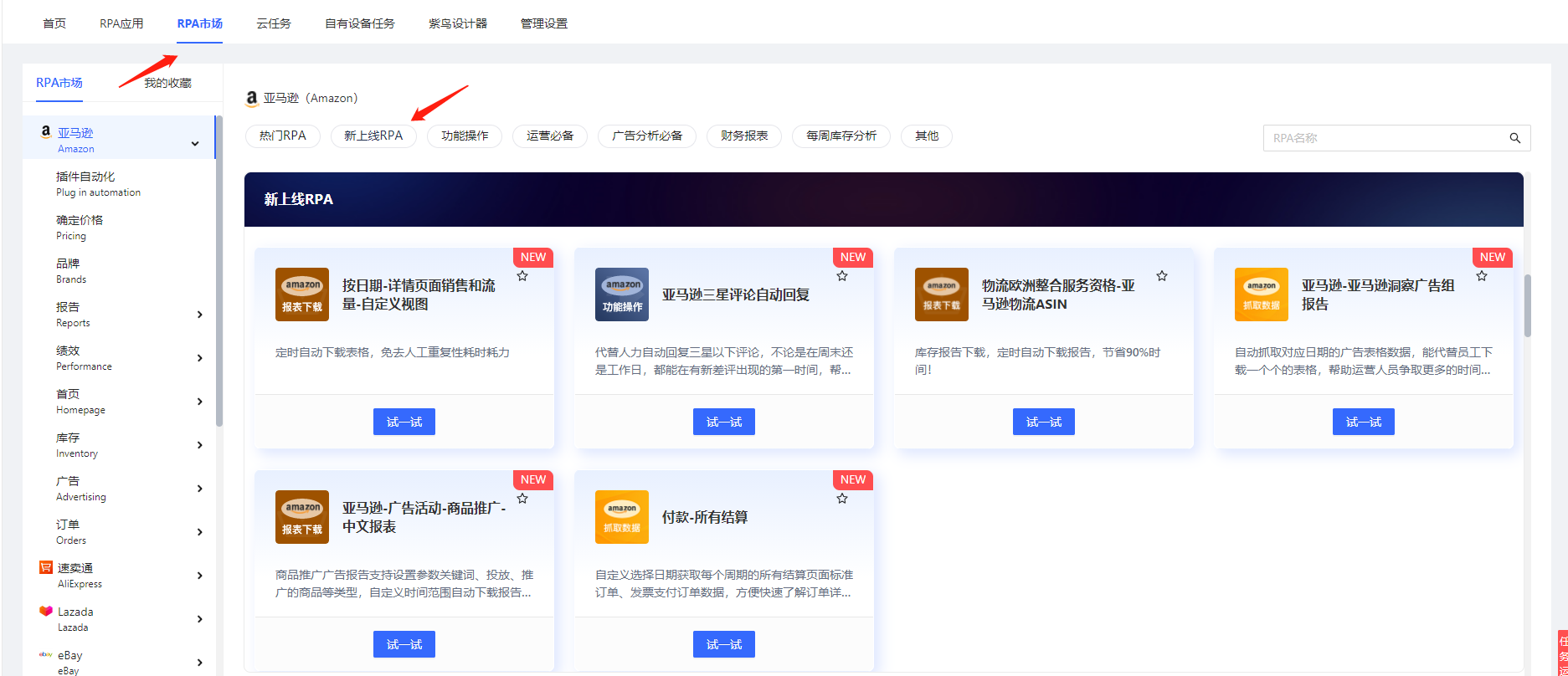Switch to 我的收藏 sub-tab
This screenshot has height=676, width=1568.
coord(167,83)
